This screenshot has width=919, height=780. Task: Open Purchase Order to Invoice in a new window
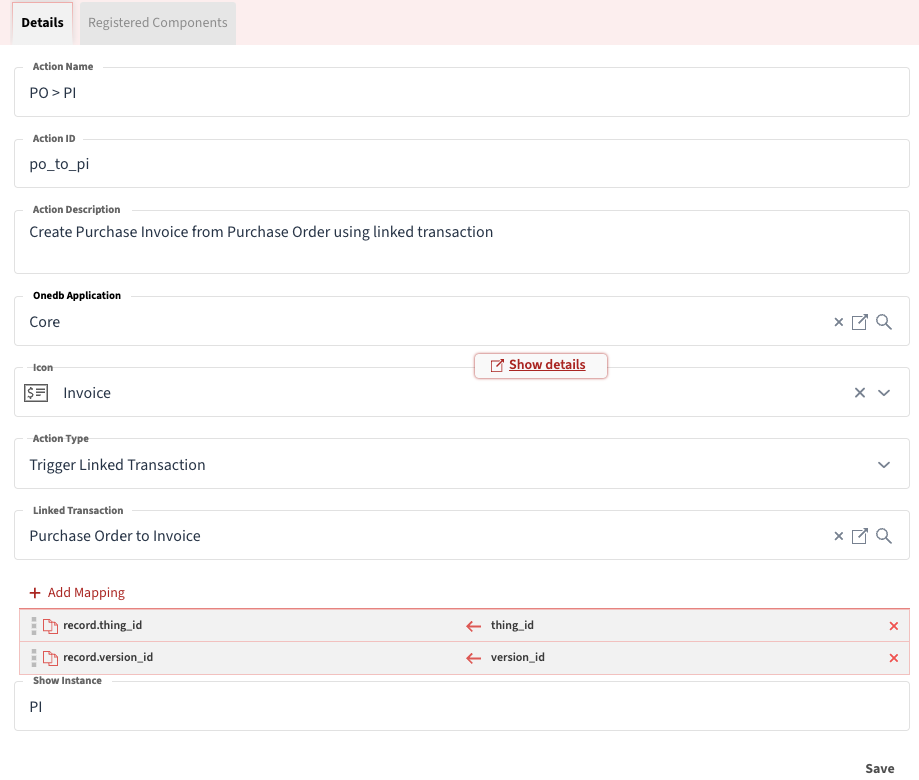click(860, 536)
